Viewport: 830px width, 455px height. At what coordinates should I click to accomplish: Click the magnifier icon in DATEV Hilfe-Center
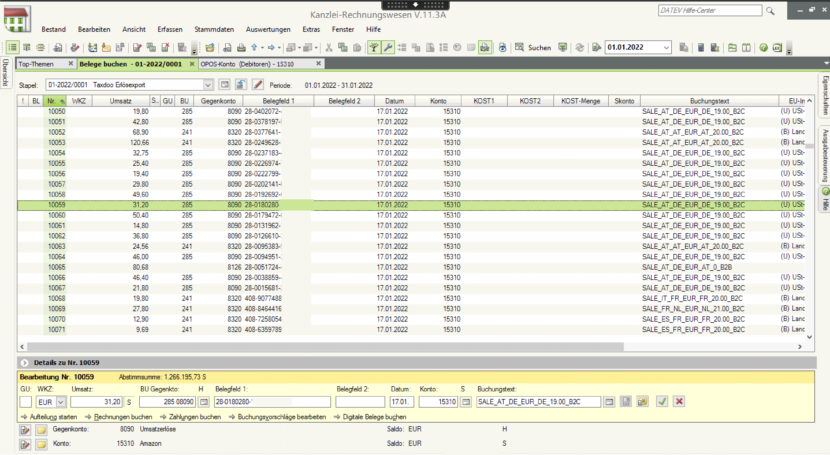point(770,11)
